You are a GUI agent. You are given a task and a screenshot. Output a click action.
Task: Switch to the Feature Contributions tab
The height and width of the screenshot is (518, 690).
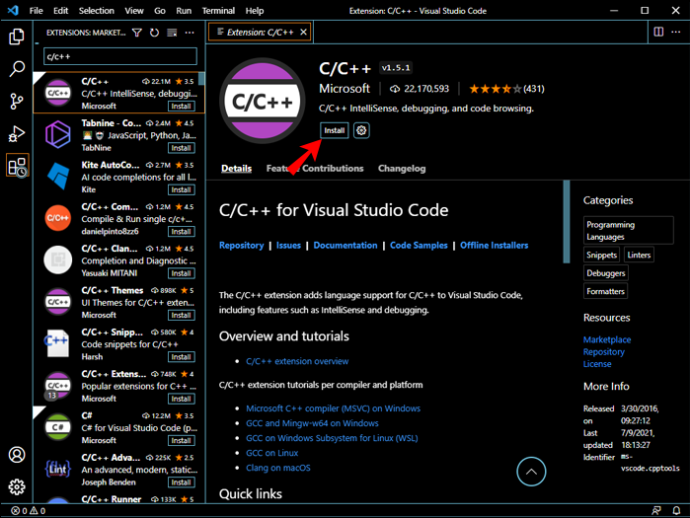[315, 168]
